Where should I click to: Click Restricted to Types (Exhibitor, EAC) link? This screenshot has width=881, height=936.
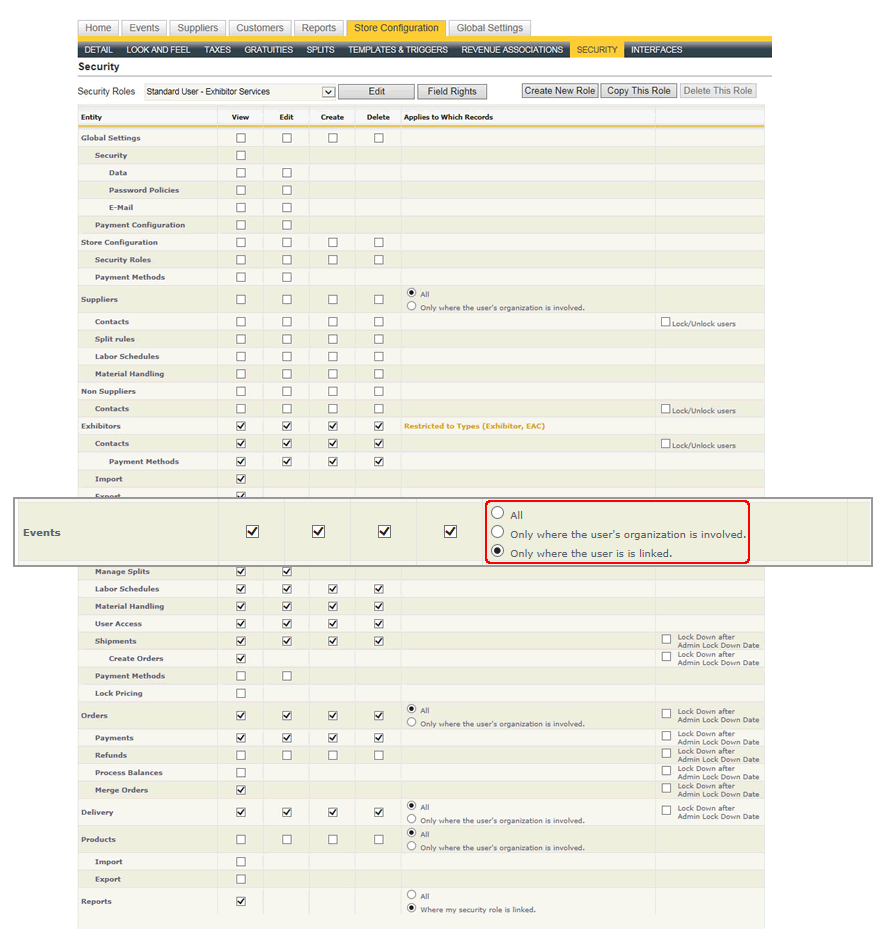click(474, 426)
